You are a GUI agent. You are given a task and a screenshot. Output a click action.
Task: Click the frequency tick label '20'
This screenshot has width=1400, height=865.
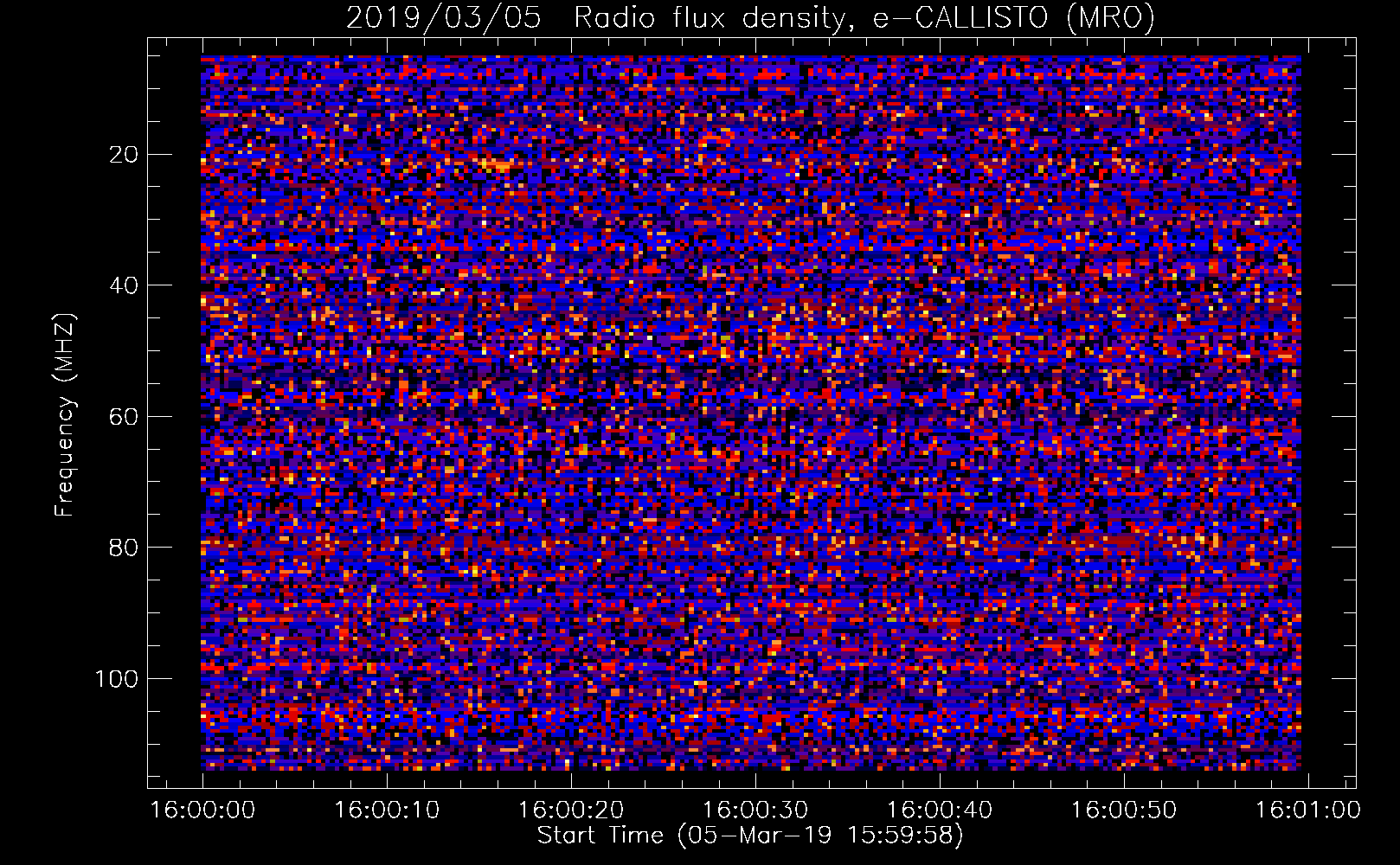point(125,155)
